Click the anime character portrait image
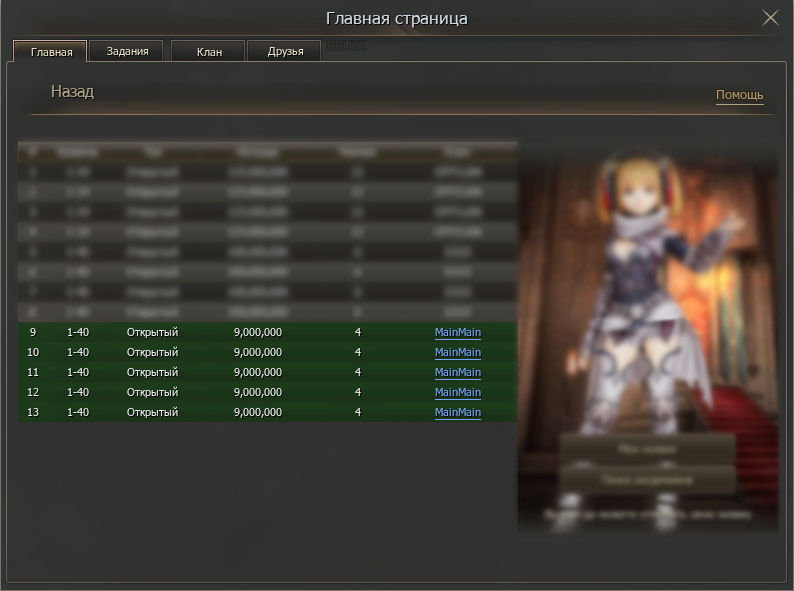 click(648, 300)
